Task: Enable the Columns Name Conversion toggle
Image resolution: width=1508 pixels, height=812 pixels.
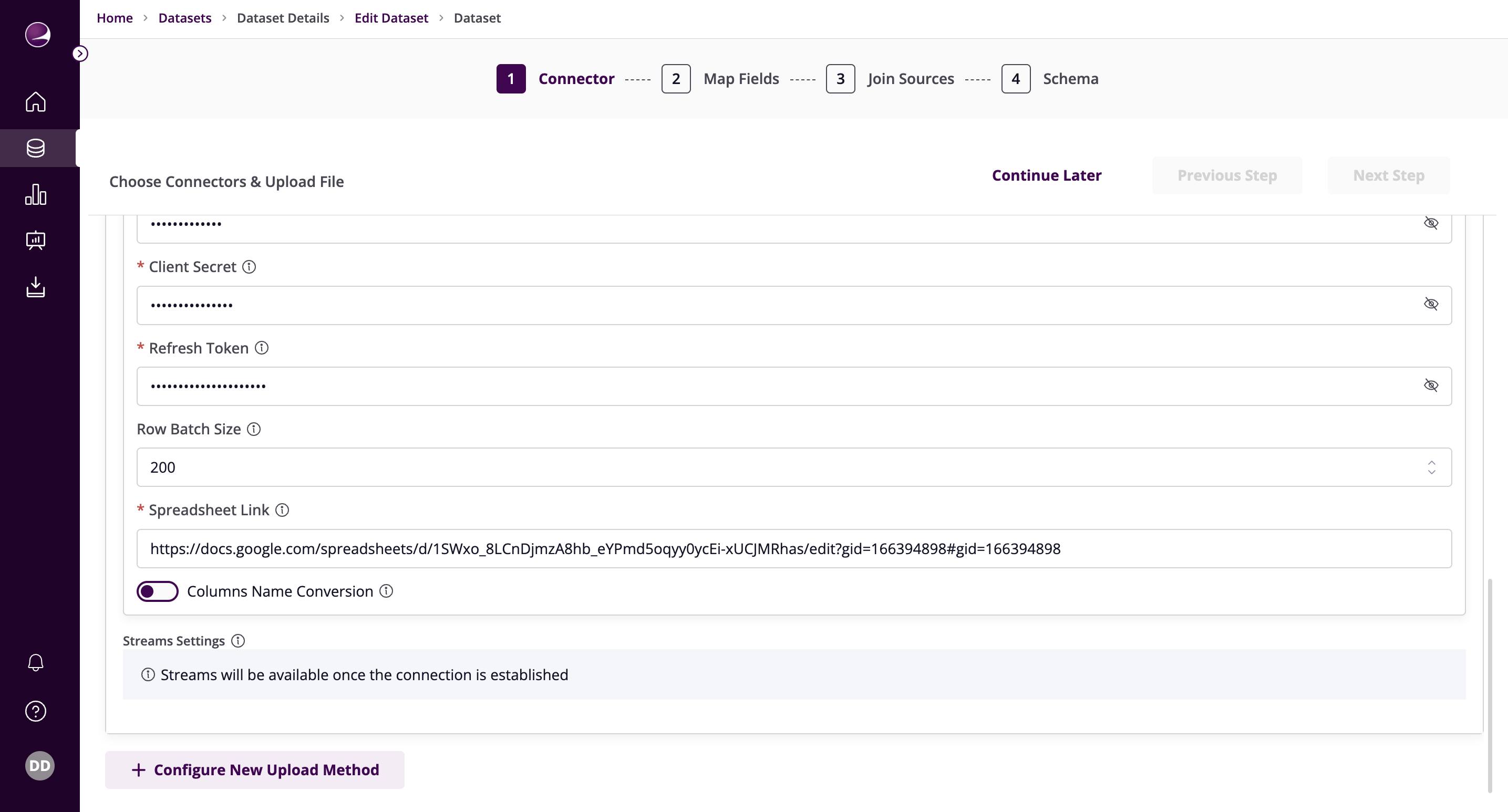Action: (158, 591)
